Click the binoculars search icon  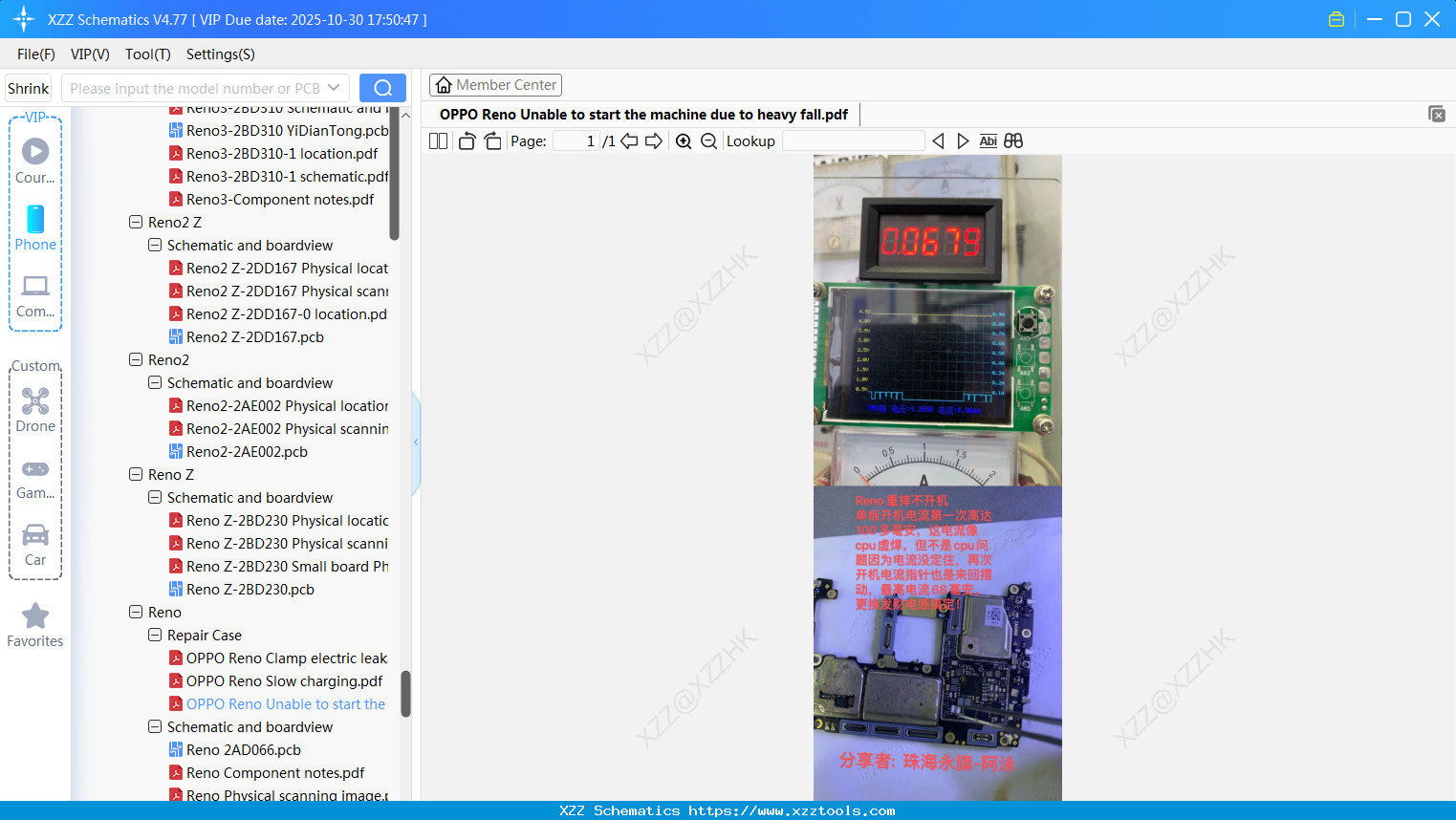coord(1013,141)
